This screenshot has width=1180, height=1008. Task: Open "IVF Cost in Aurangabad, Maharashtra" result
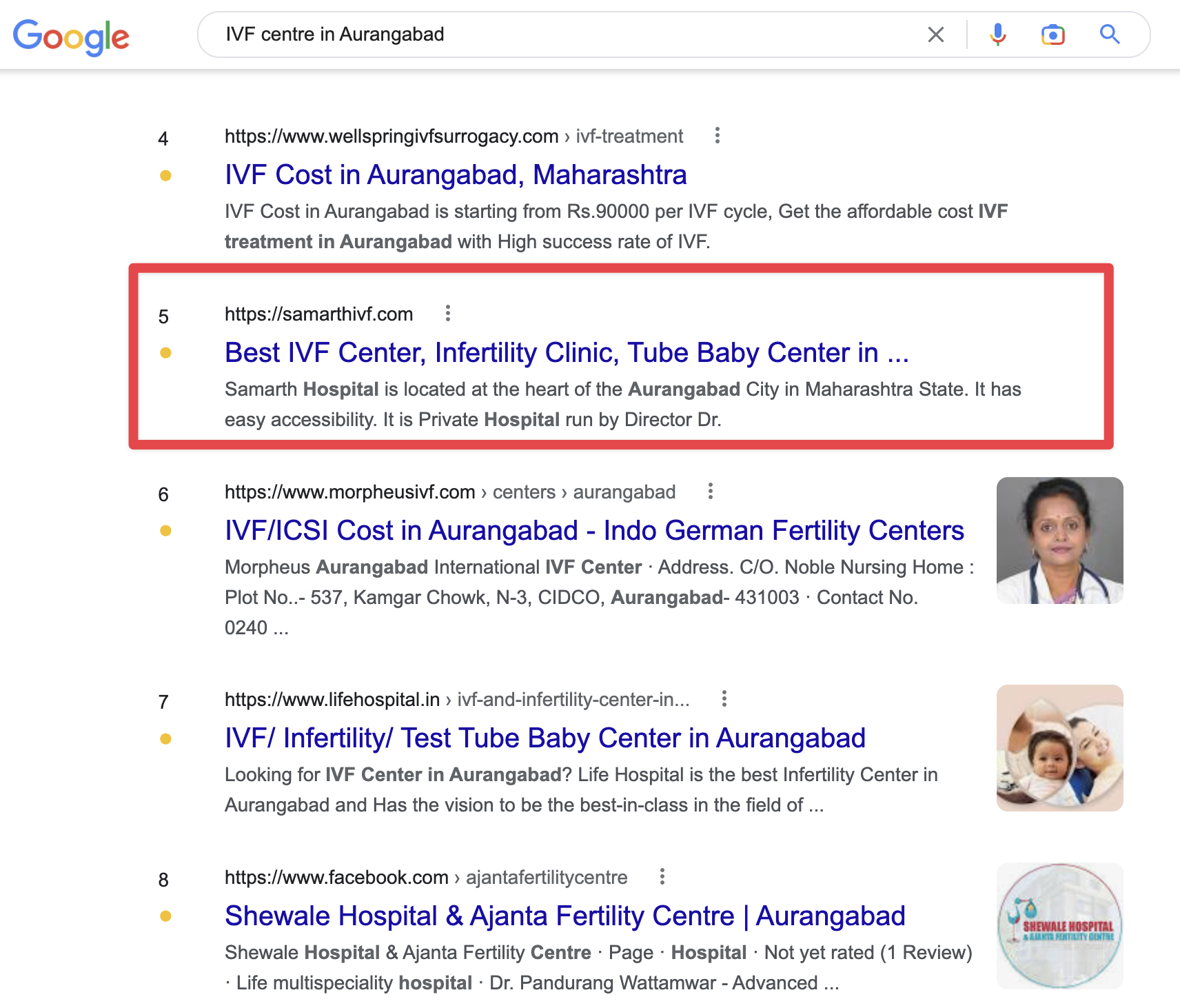tap(456, 175)
